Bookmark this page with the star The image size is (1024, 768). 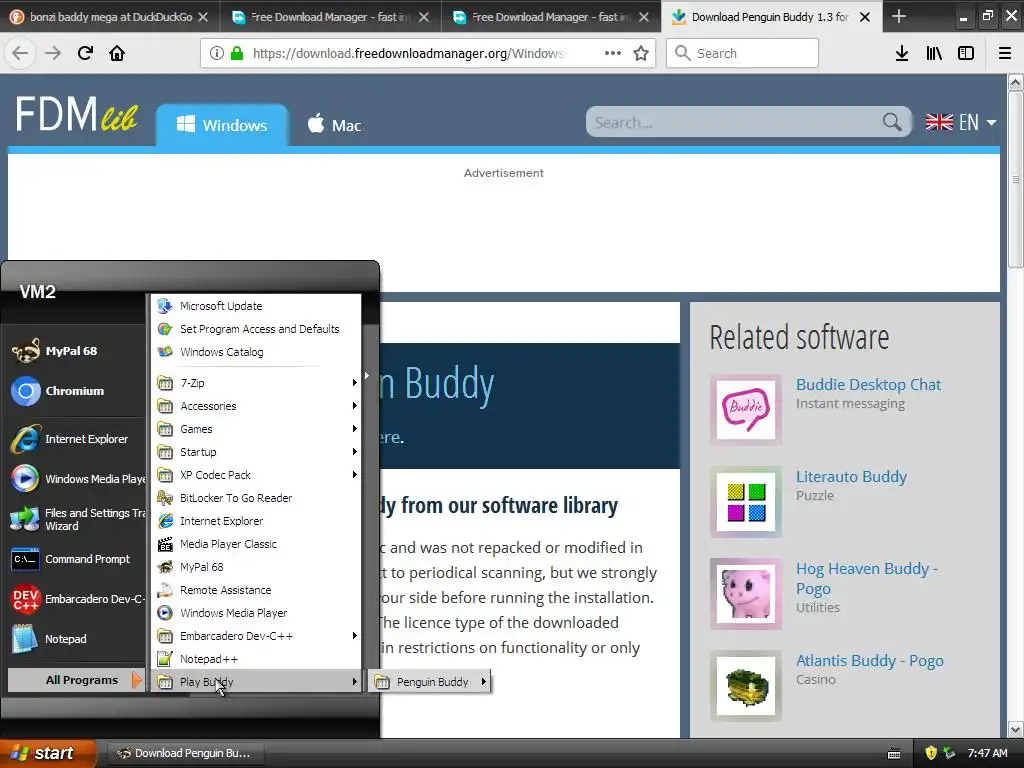[x=641, y=53]
